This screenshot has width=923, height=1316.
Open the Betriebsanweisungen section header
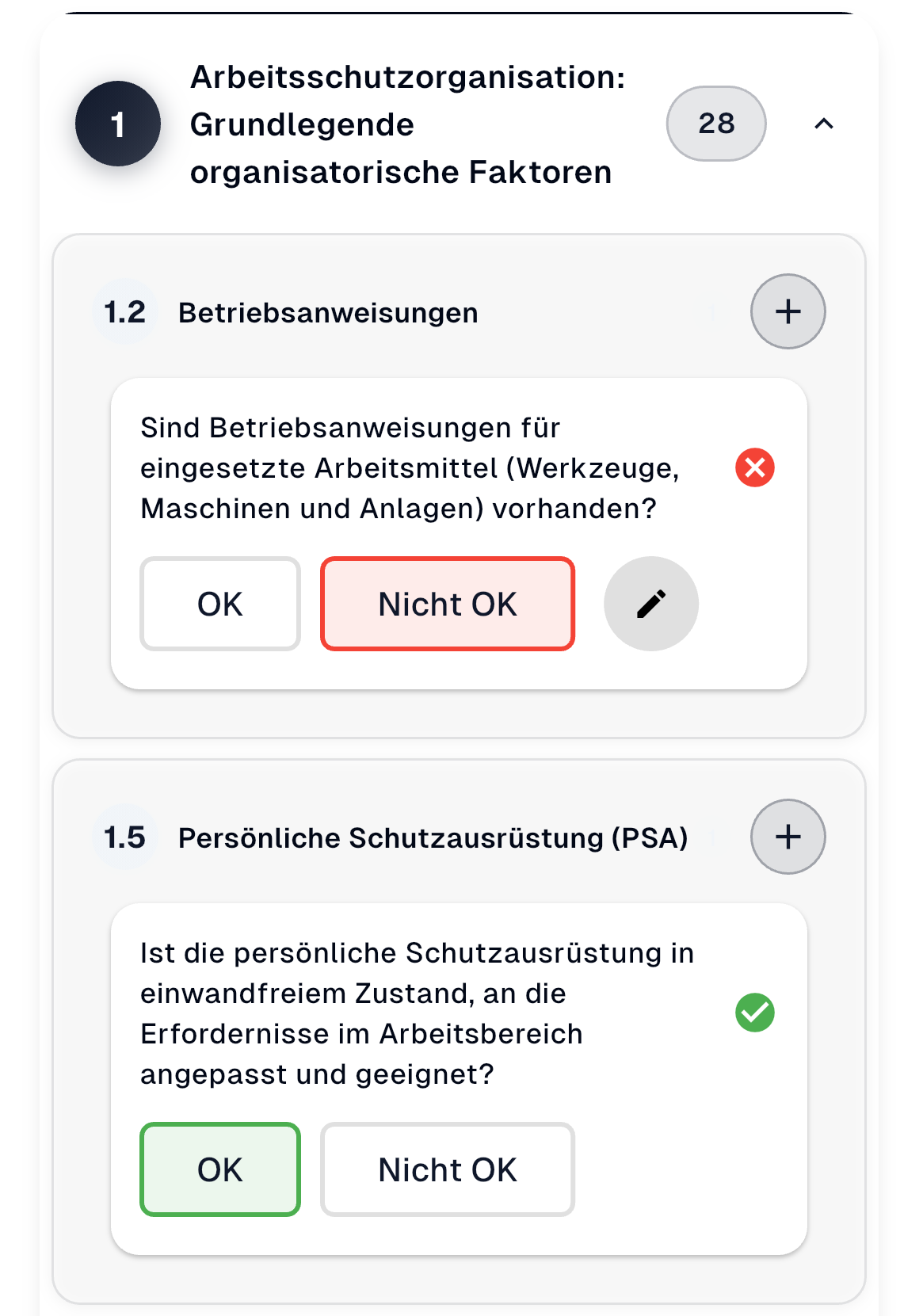coord(327,311)
